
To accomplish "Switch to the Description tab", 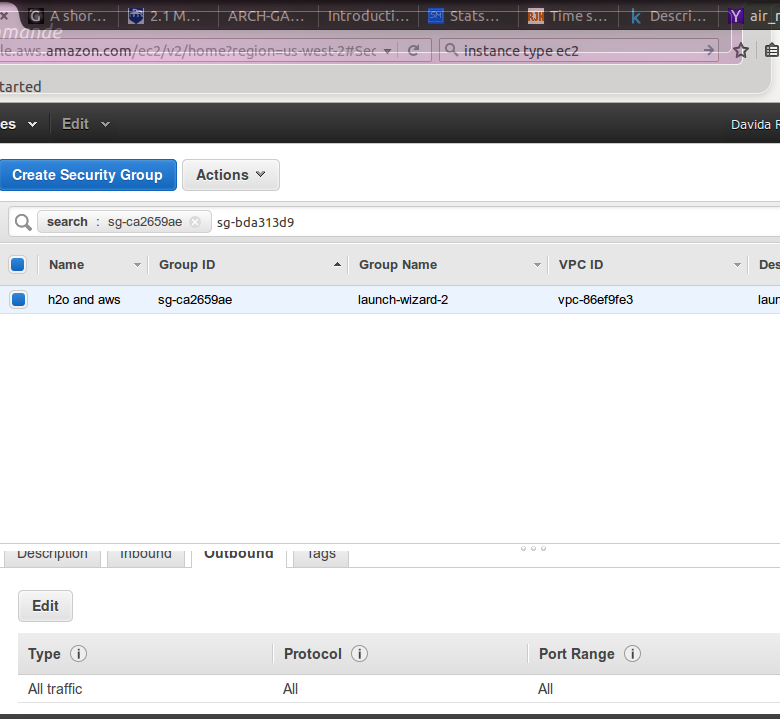I will (52, 555).
